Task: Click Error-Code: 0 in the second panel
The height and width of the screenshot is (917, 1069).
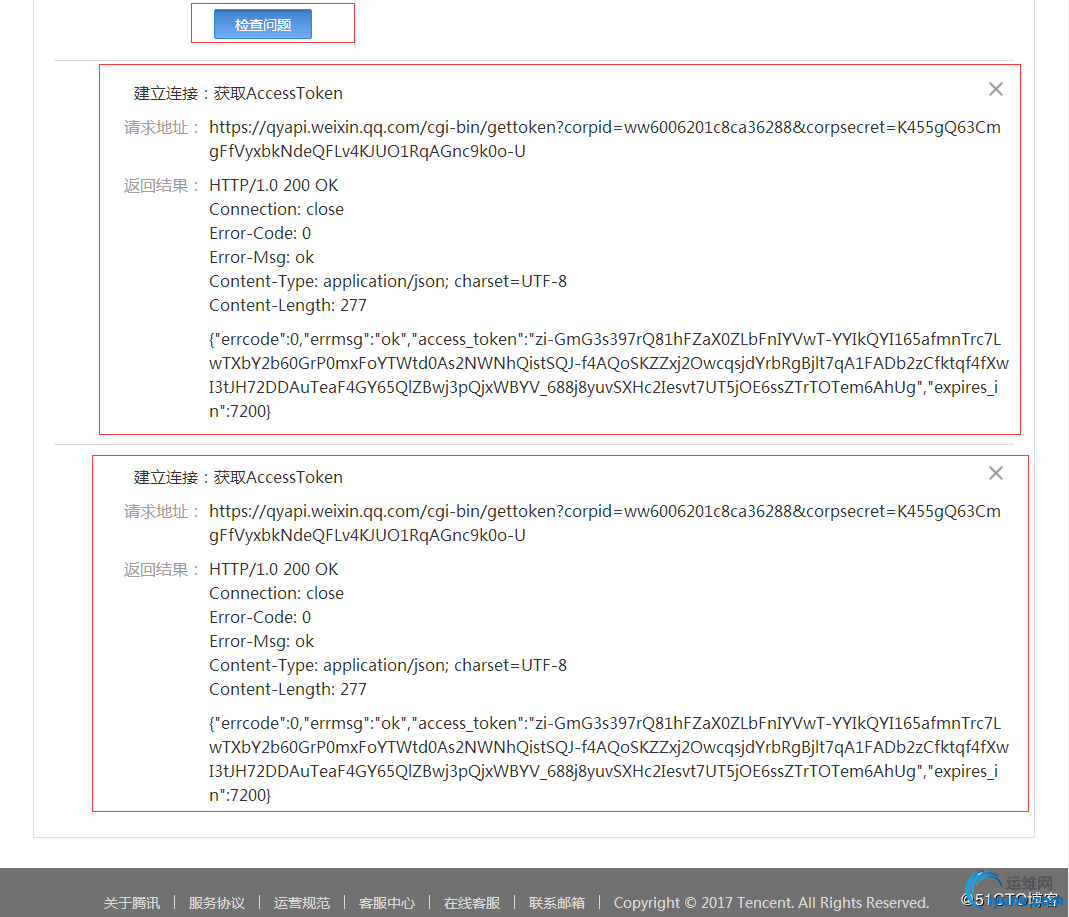Action: (x=260, y=618)
